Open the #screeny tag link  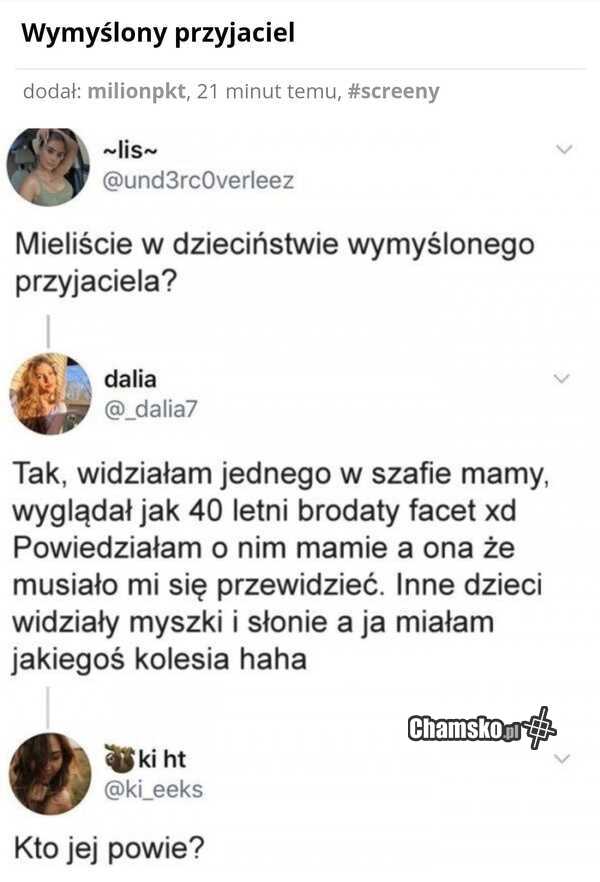coord(394,91)
